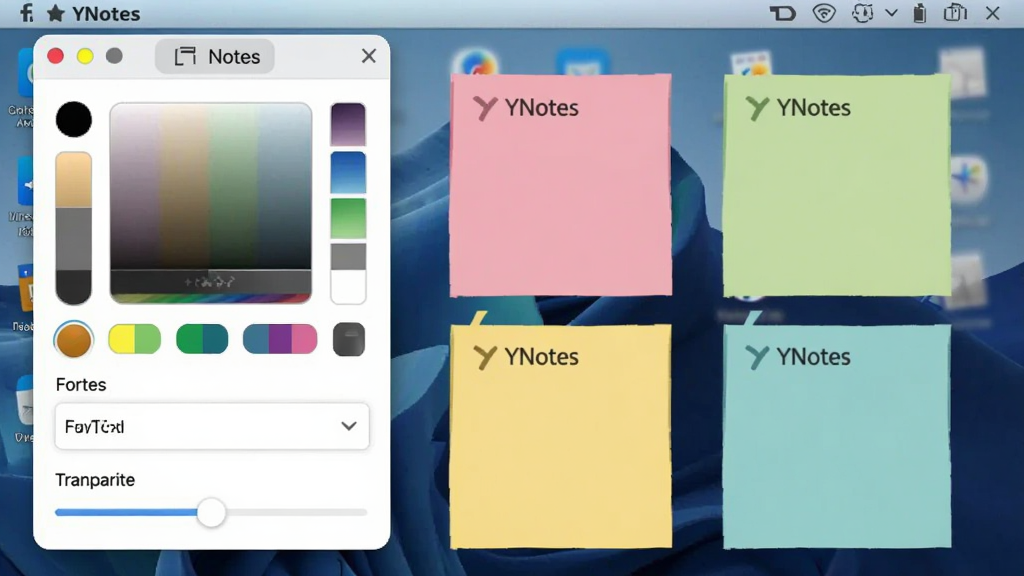Click the teal YNotes sticky note
The height and width of the screenshot is (576, 1024).
click(x=837, y=436)
